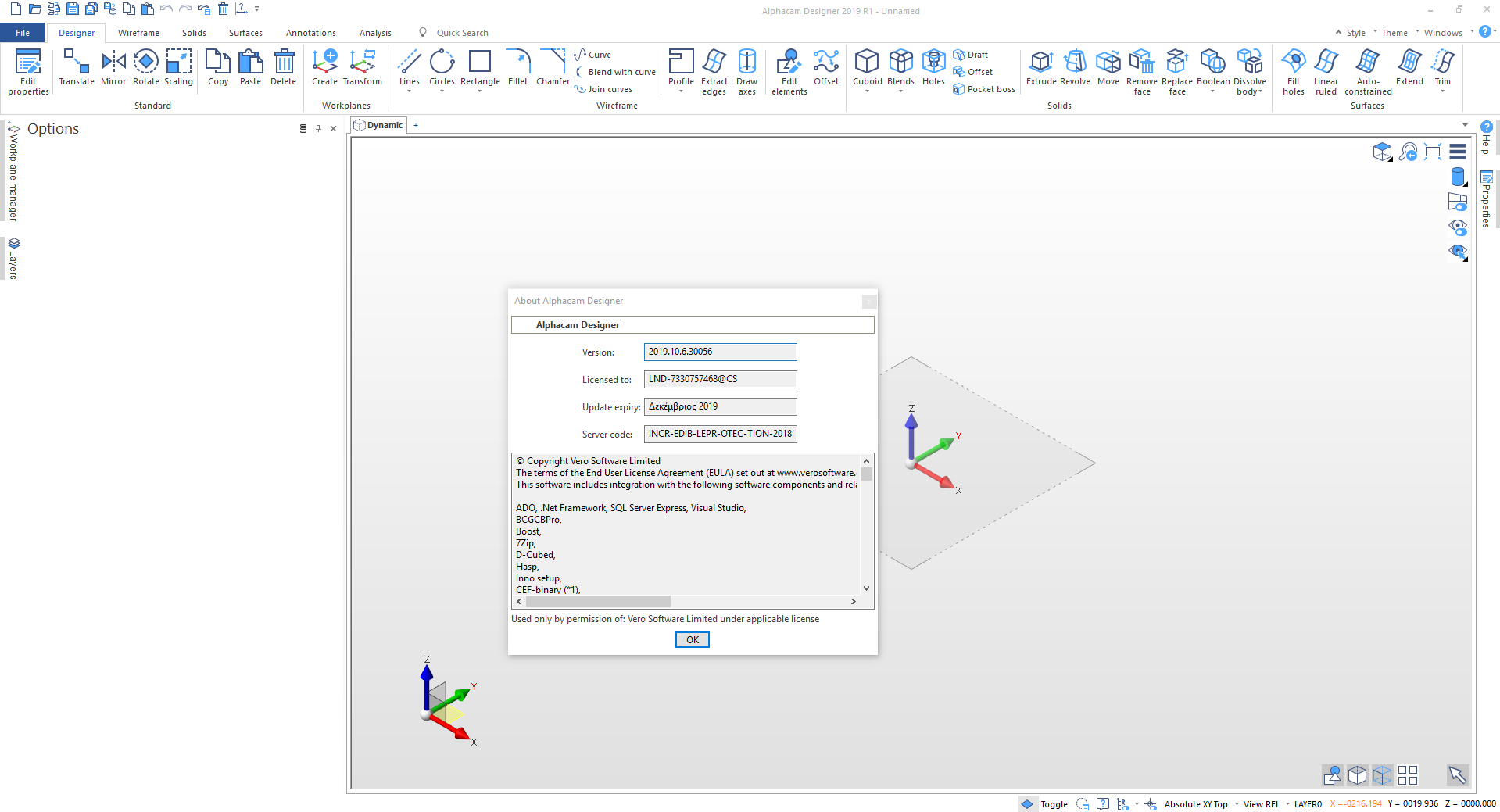Select the Fill holes surface tool
Image resolution: width=1500 pixels, height=812 pixels.
pyautogui.click(x=1294, y=72)
